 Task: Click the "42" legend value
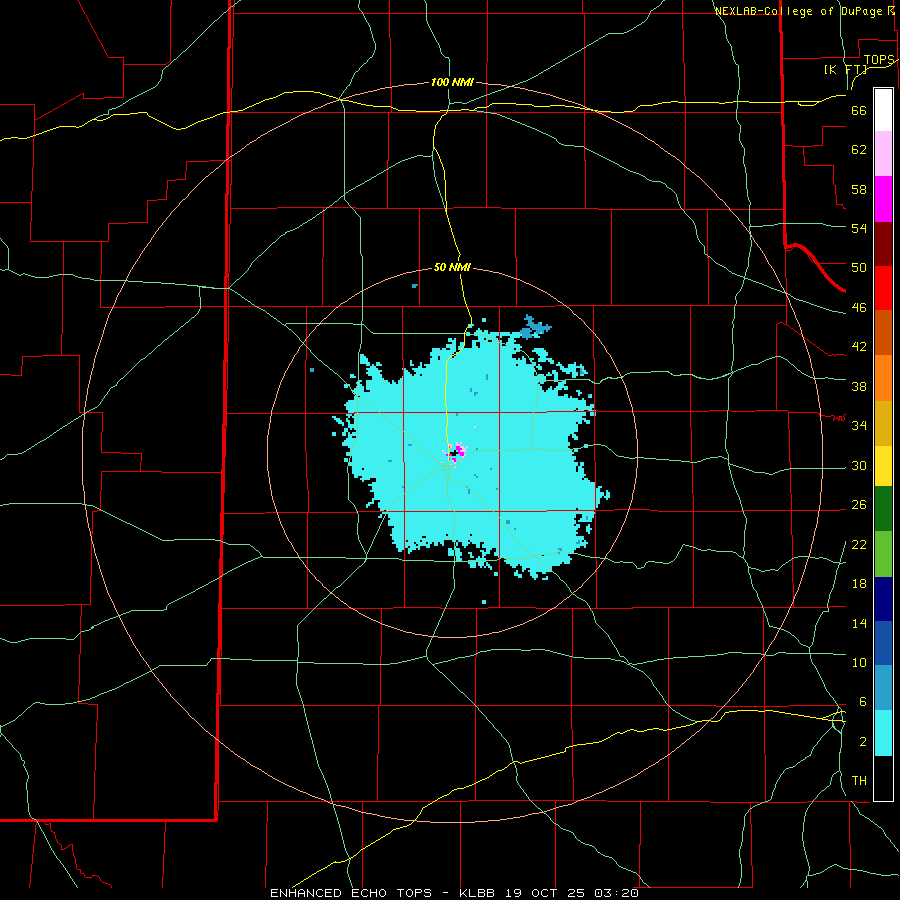pos(859,347)
